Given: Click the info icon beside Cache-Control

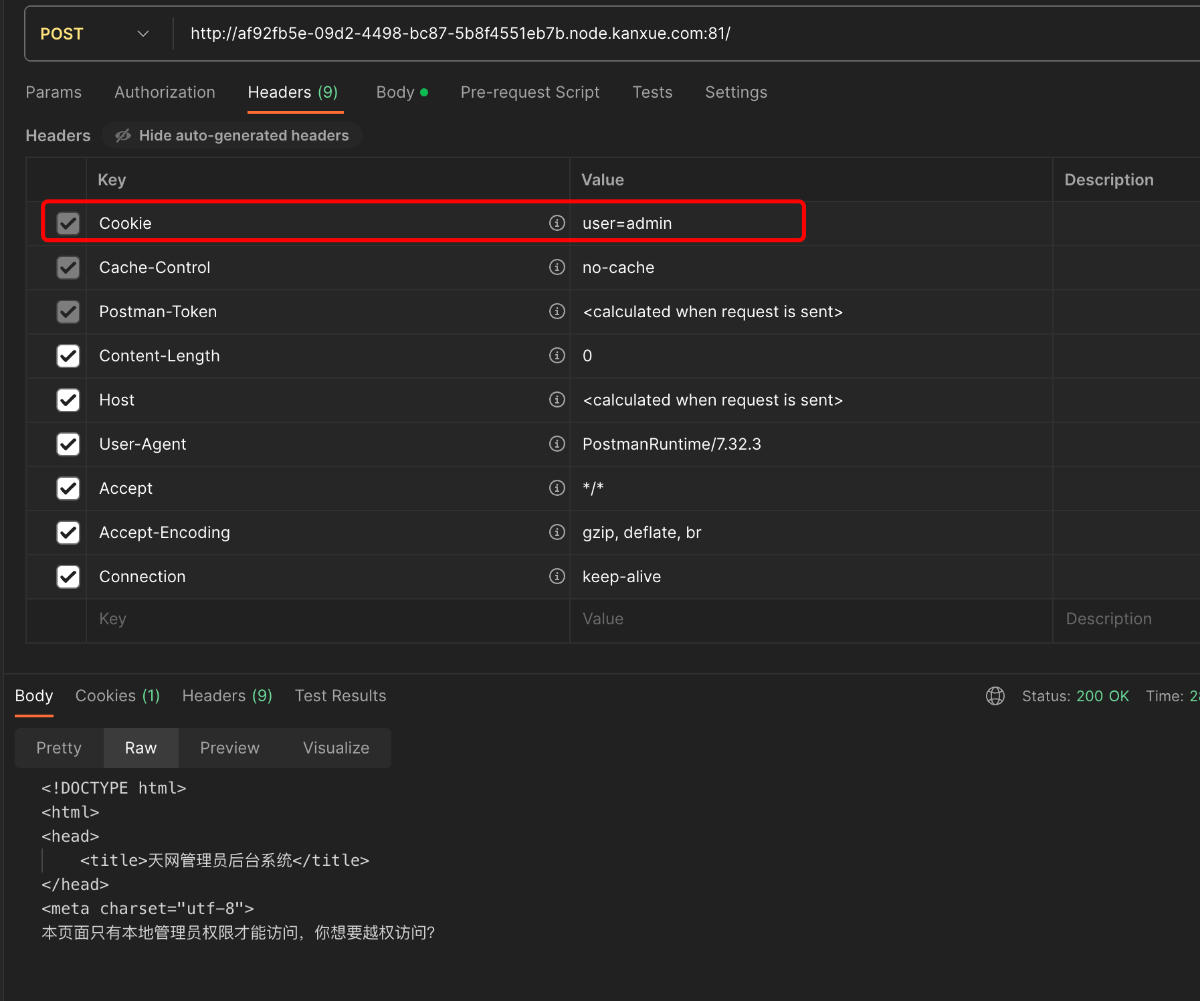Looking at the screenshot, I should pyautogui.click(x=557, y=267).
